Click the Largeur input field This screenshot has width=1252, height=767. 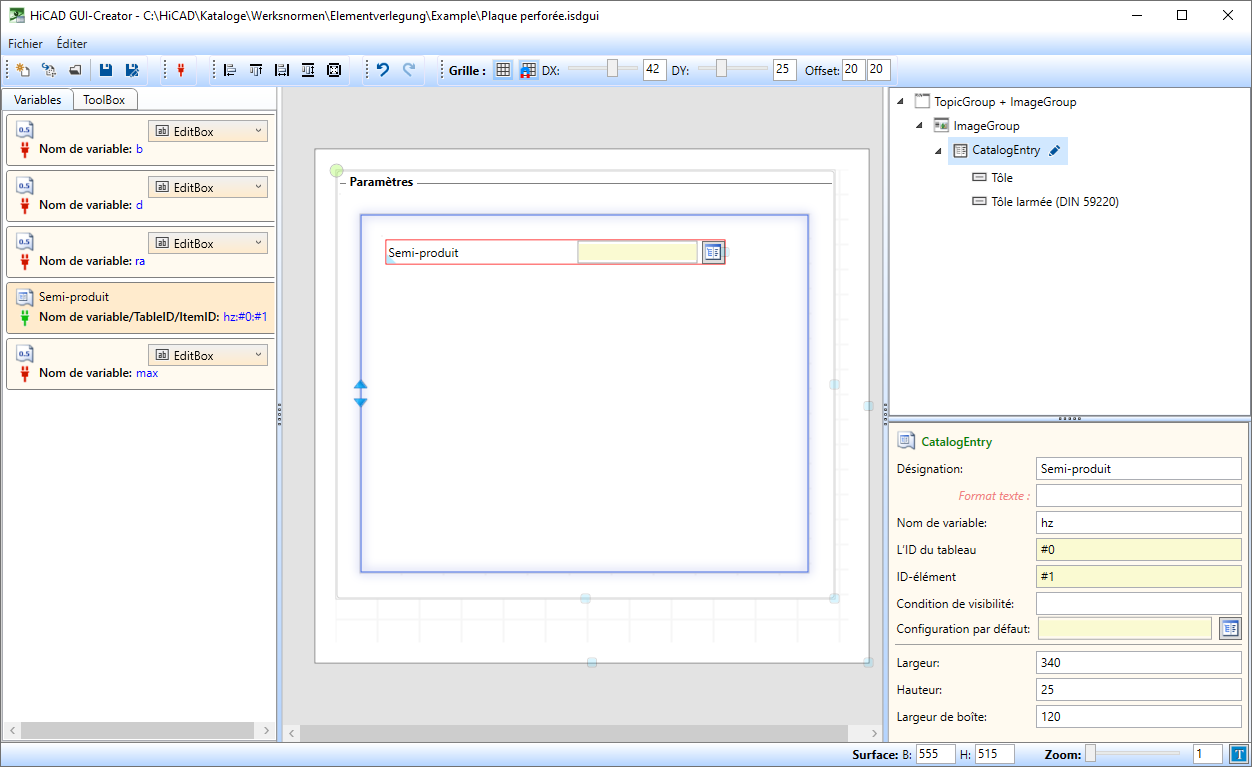pyautogui.click(x=1138, y=662)
